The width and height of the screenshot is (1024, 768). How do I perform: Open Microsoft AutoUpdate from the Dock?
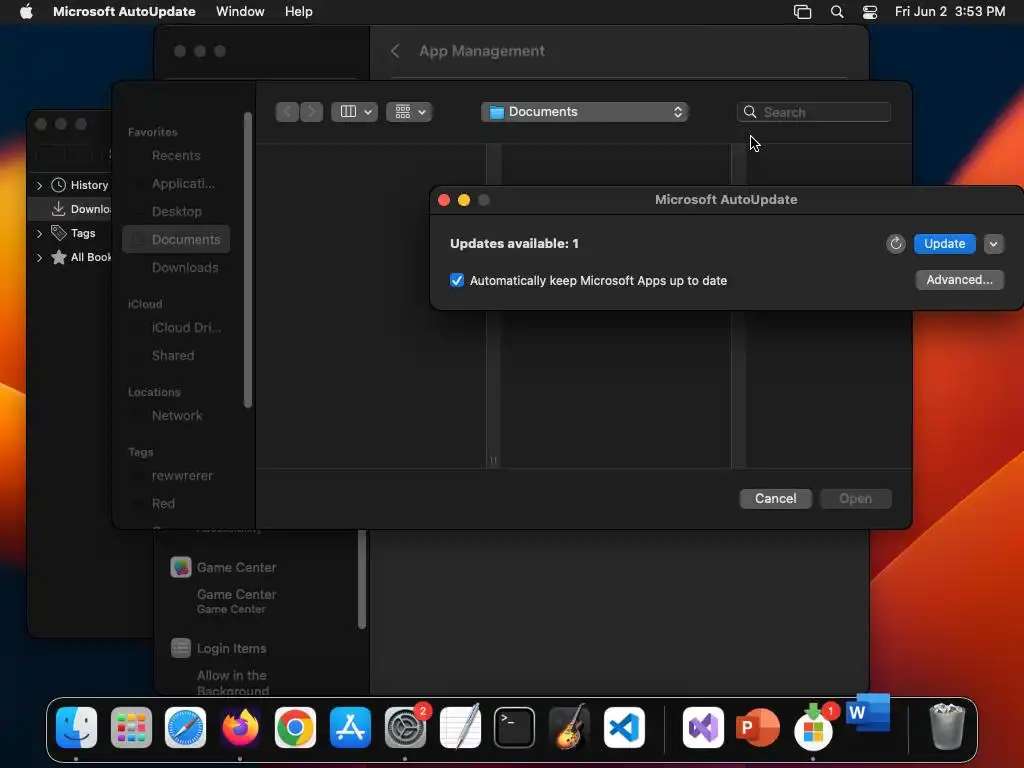813,728
